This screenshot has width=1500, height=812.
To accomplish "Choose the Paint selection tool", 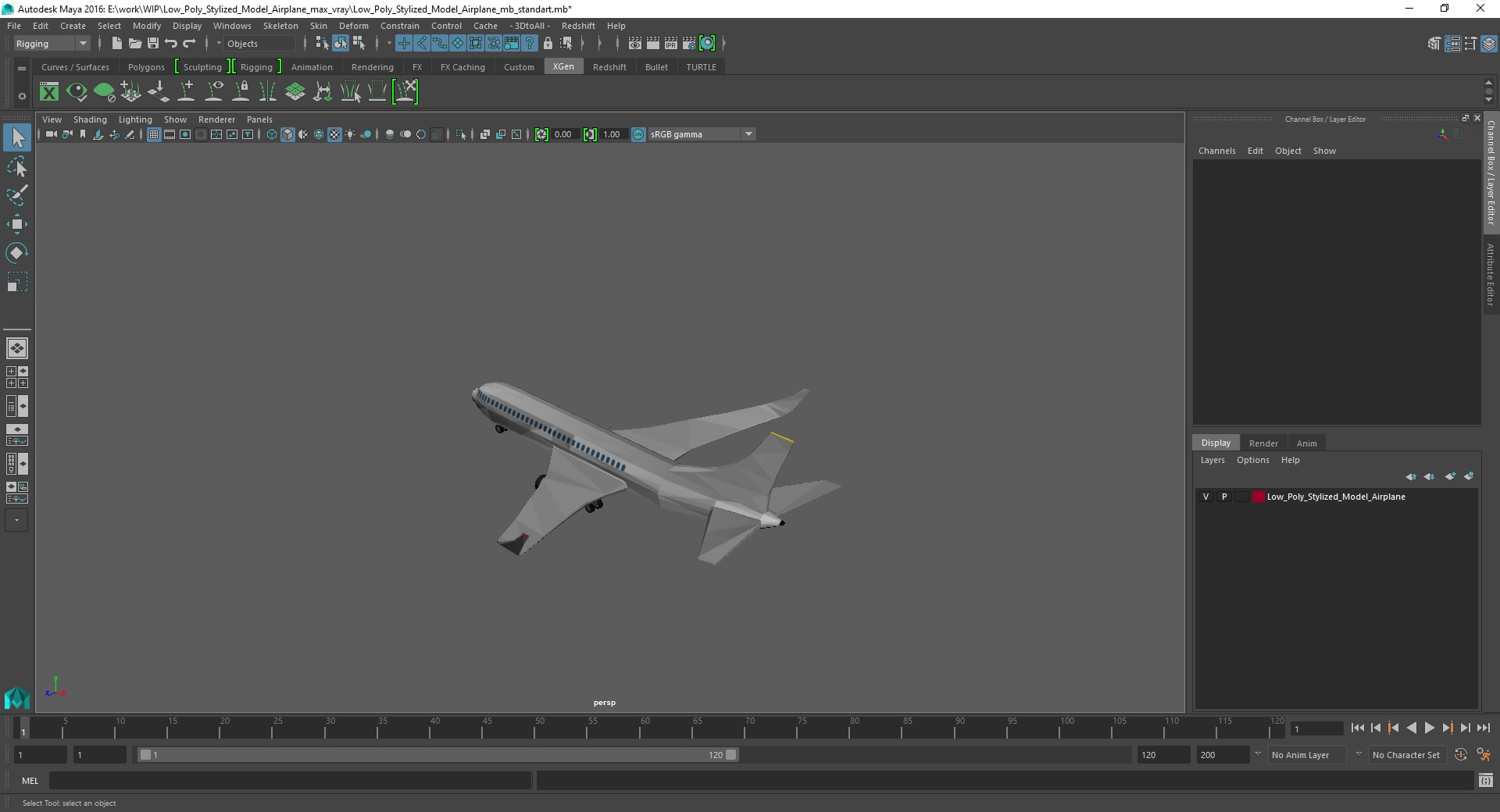I will click(x=17, y=195).
